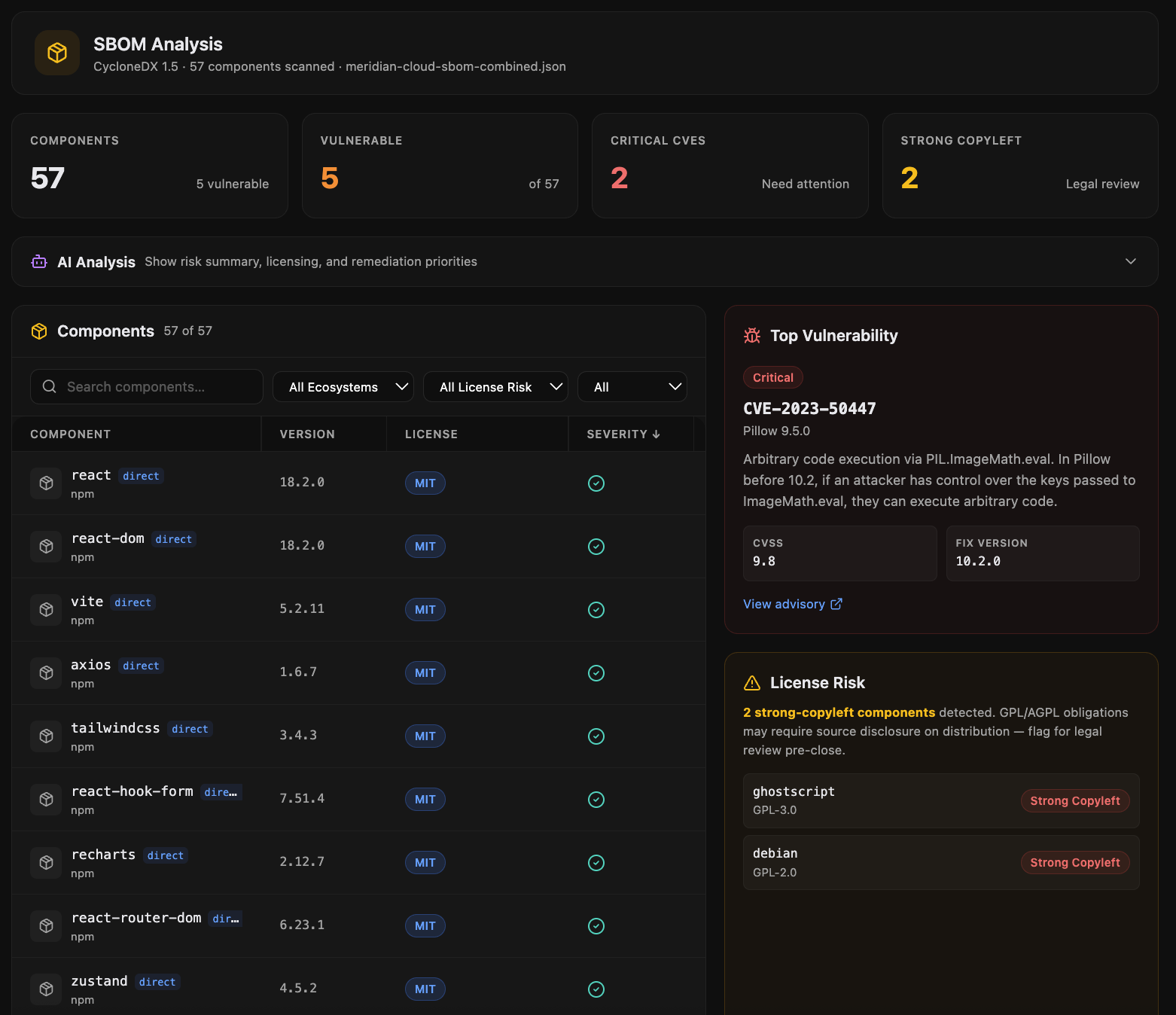
Task: Click version 1.6.7 in axios row
Action: (298, 672)
